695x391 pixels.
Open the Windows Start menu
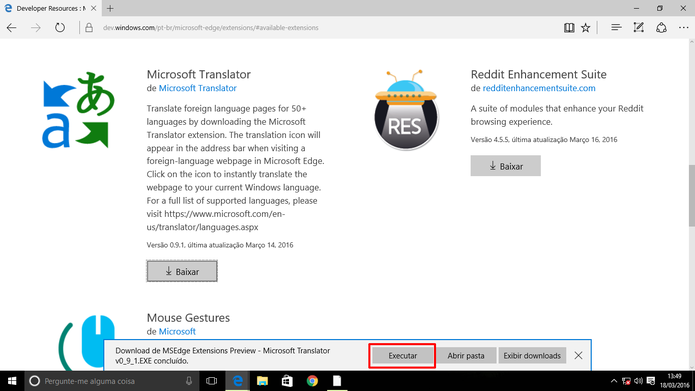point(12,381)
